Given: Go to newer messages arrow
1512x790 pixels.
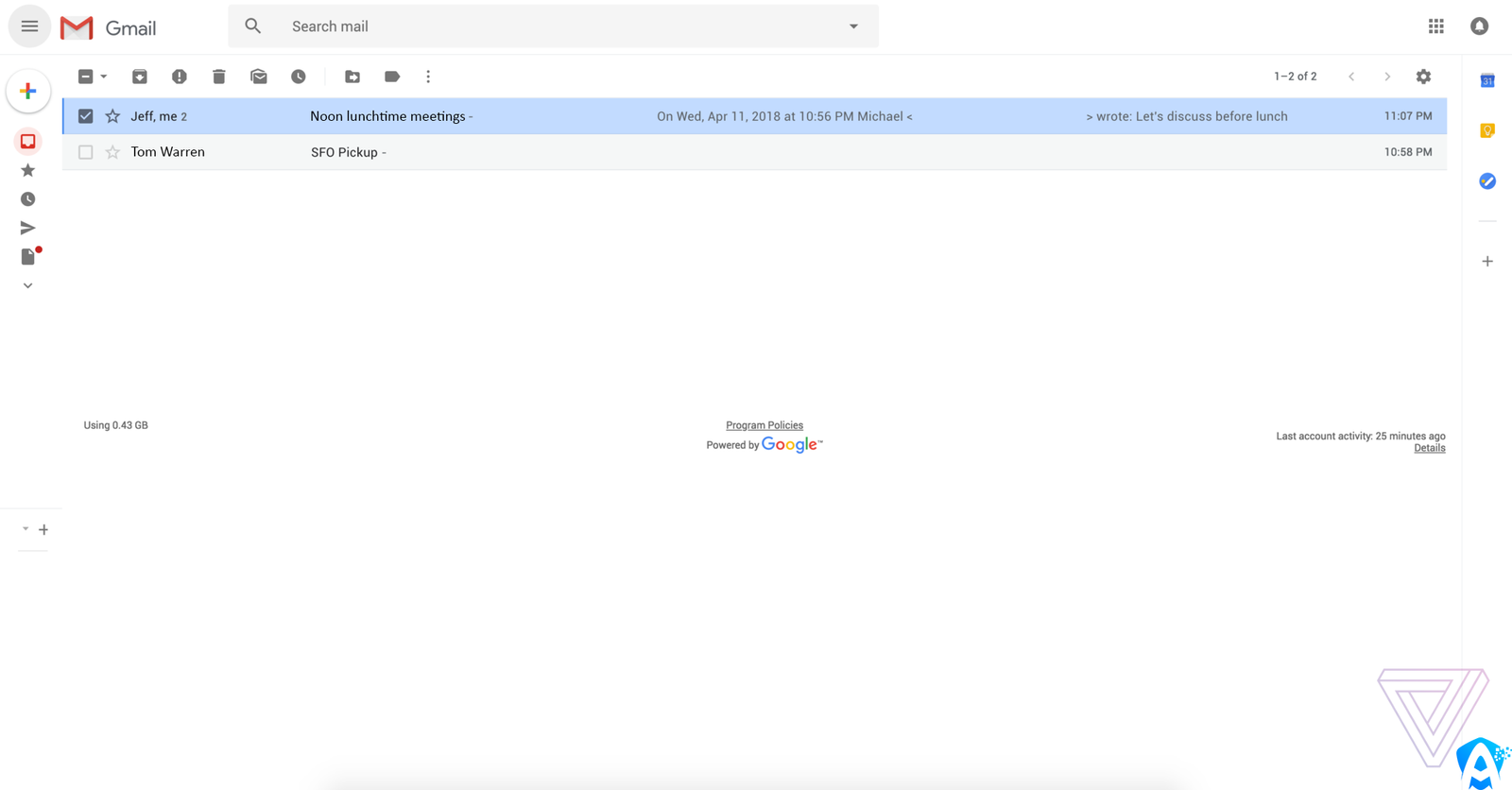Looking at the screenshot, I should [1351, 77].
